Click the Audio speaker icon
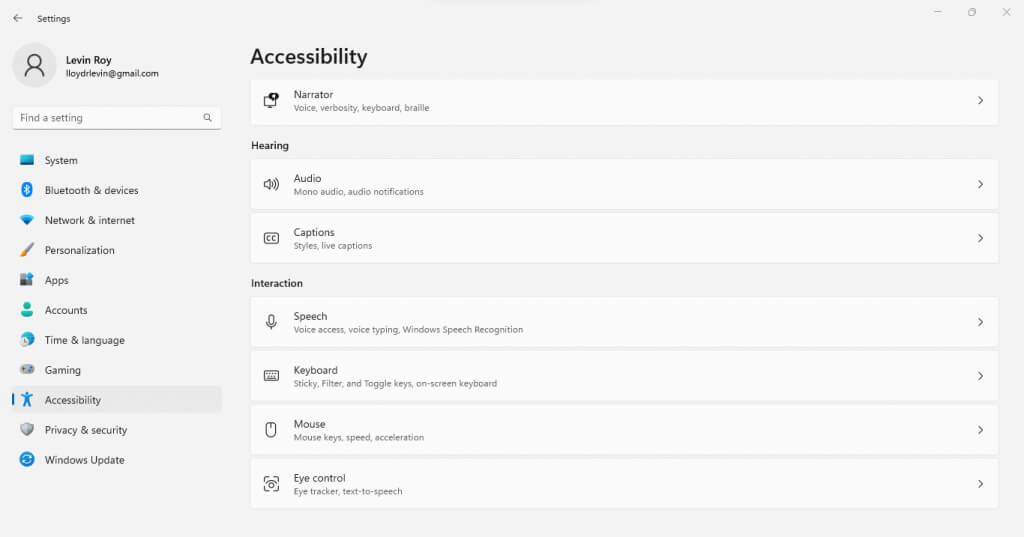The width and height of the screenshot is (1024, 537). (271, 184)
